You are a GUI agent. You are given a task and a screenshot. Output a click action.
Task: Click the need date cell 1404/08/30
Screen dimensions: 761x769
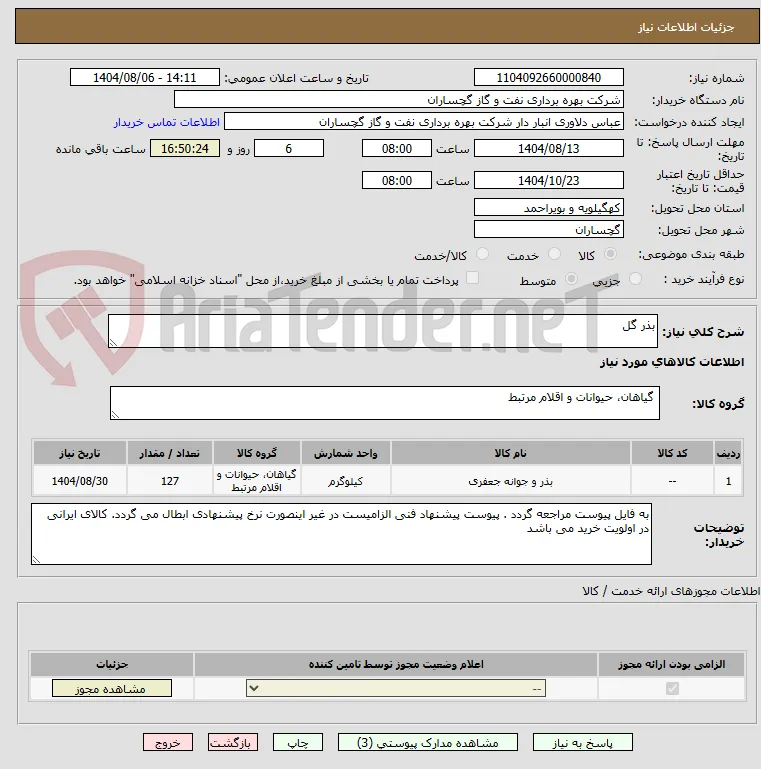80,481
